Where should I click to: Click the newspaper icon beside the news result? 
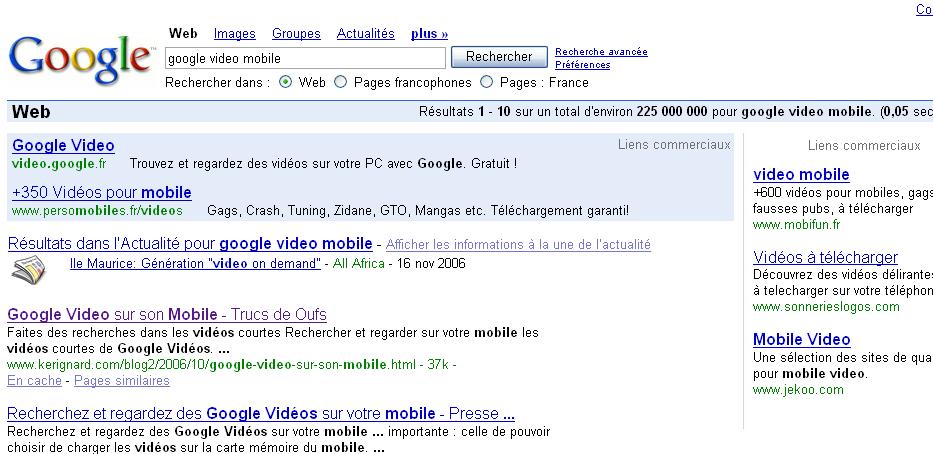(28, 269)
